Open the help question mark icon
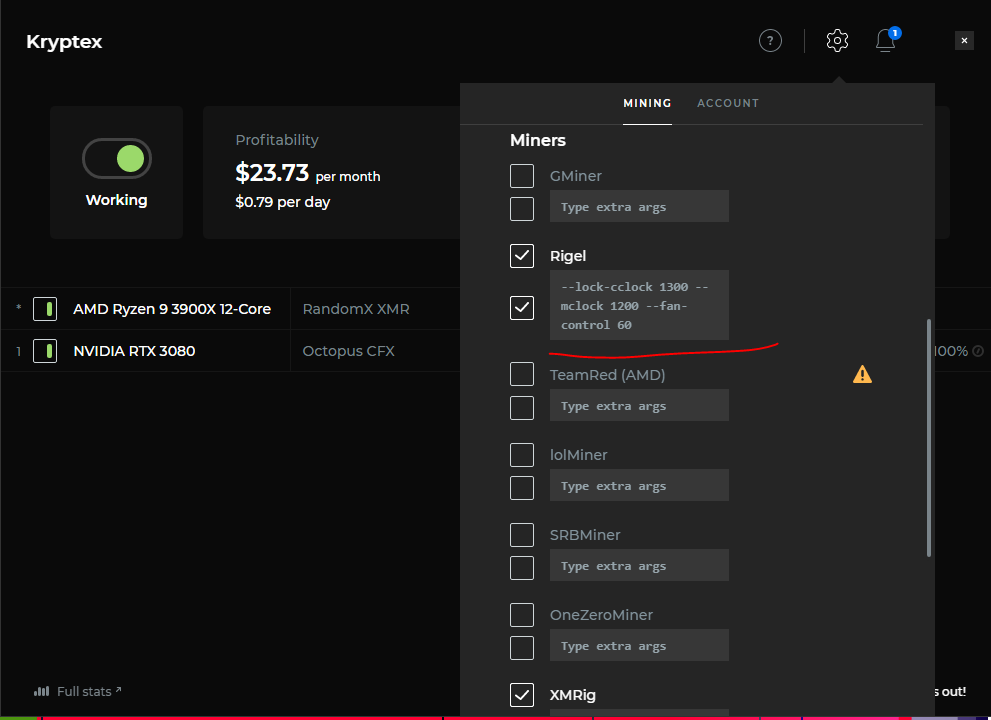This screenshot has height=720, width=991. [770, 41]
